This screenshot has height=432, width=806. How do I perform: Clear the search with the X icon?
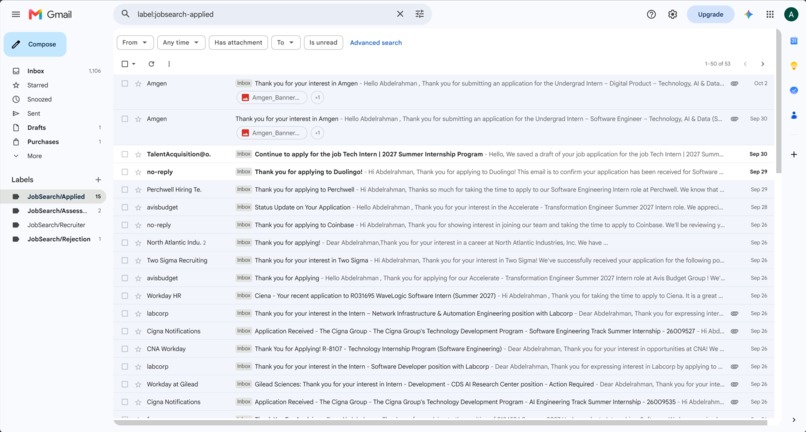400,14
